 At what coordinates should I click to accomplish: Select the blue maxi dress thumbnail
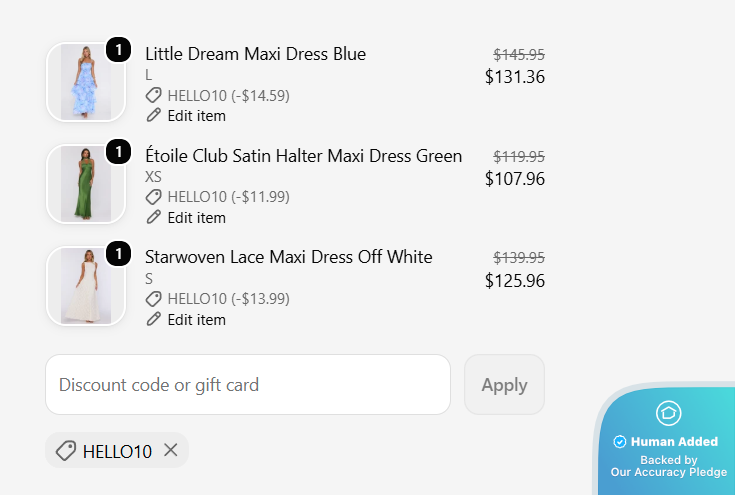[86, 82]
